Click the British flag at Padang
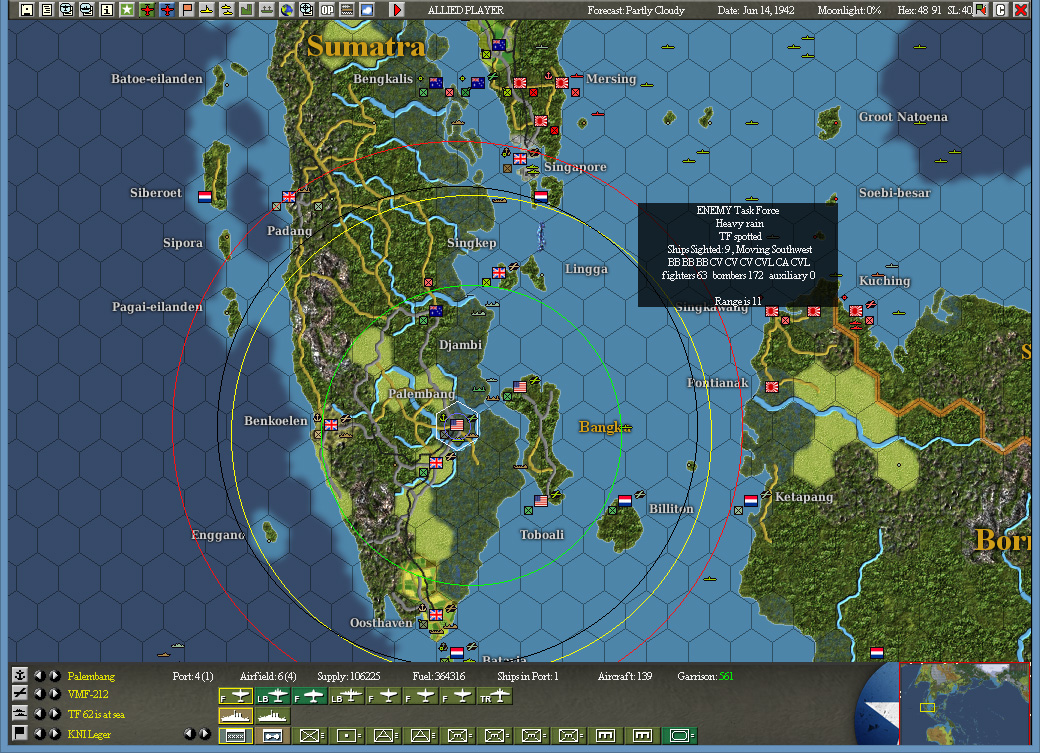This screenshot has width=1040, height=753. click(x=289, y=196)
